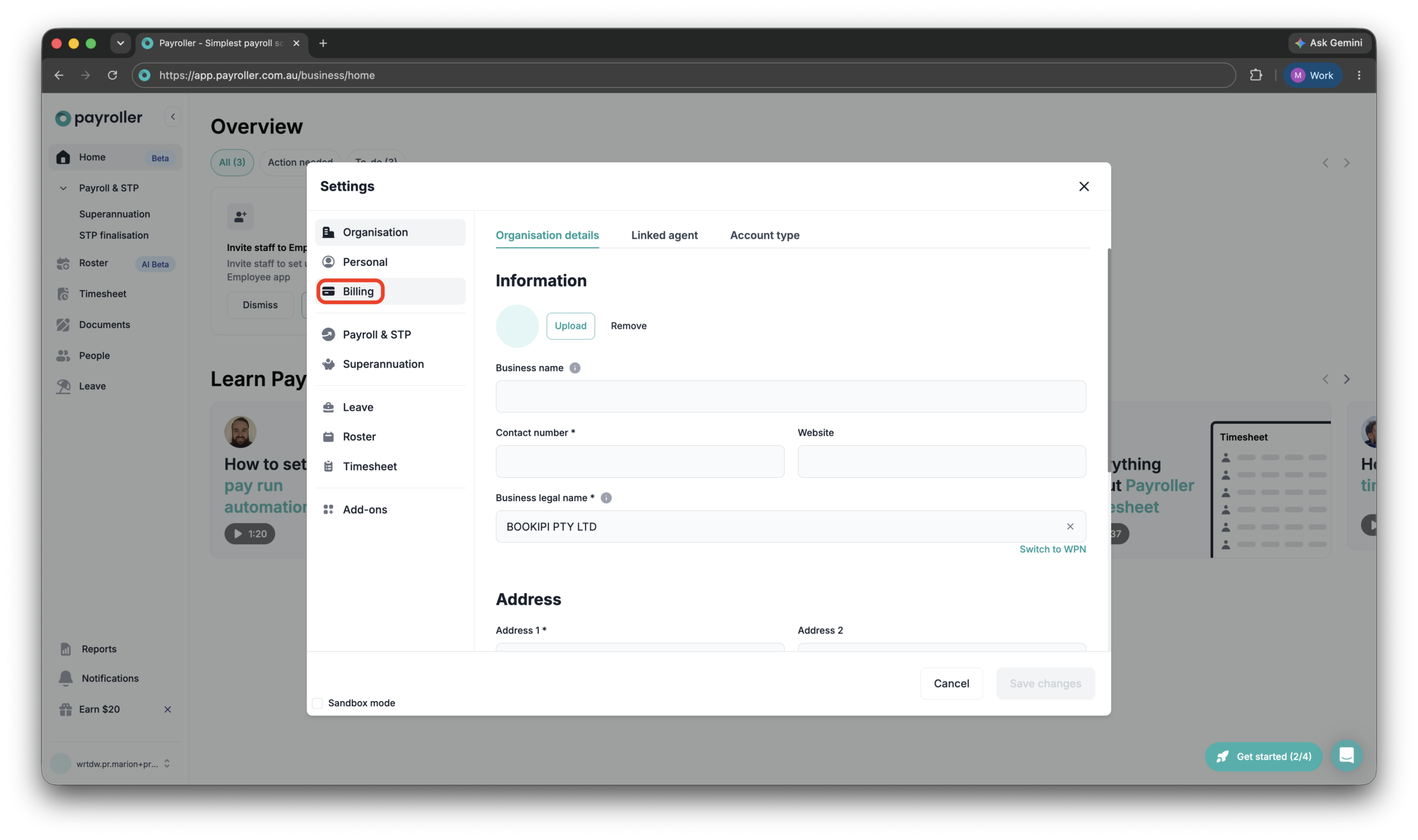Image resolution: width=1418 pixels, height=840 pixels.
Task: Open the Work Chrome profile
Action: pyautogui.click(x=1312, y=75)
